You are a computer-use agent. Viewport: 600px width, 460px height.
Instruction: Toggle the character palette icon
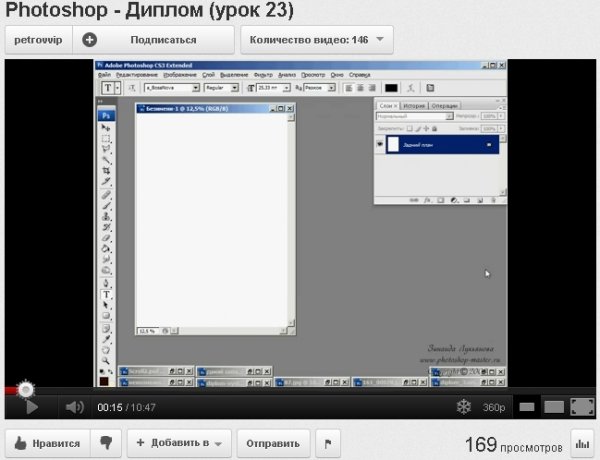pyautogui.click(x=430, y=88)
